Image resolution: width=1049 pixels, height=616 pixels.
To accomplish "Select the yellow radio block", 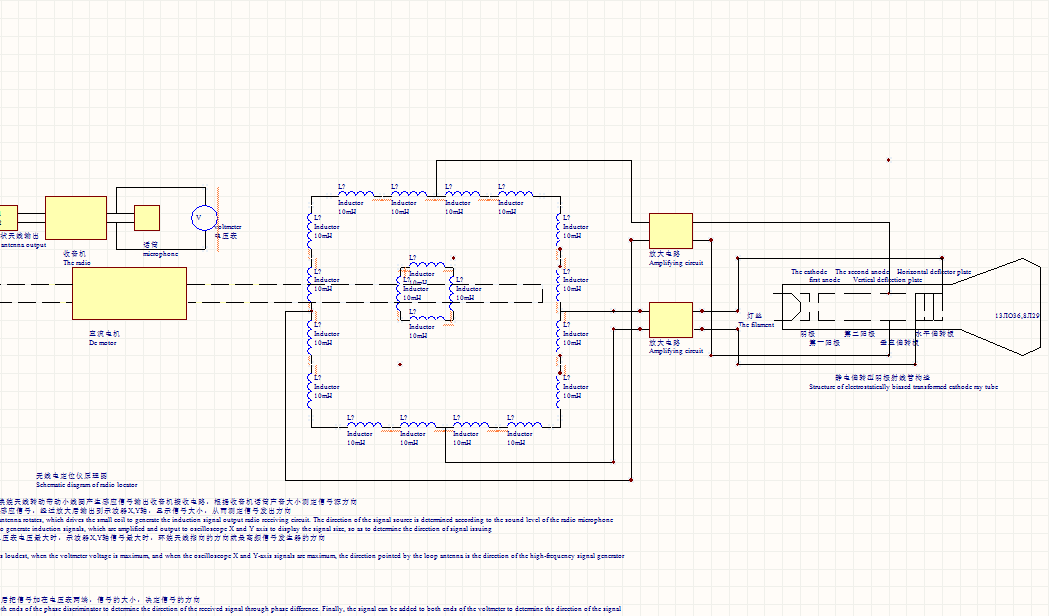I will [76, 217].
